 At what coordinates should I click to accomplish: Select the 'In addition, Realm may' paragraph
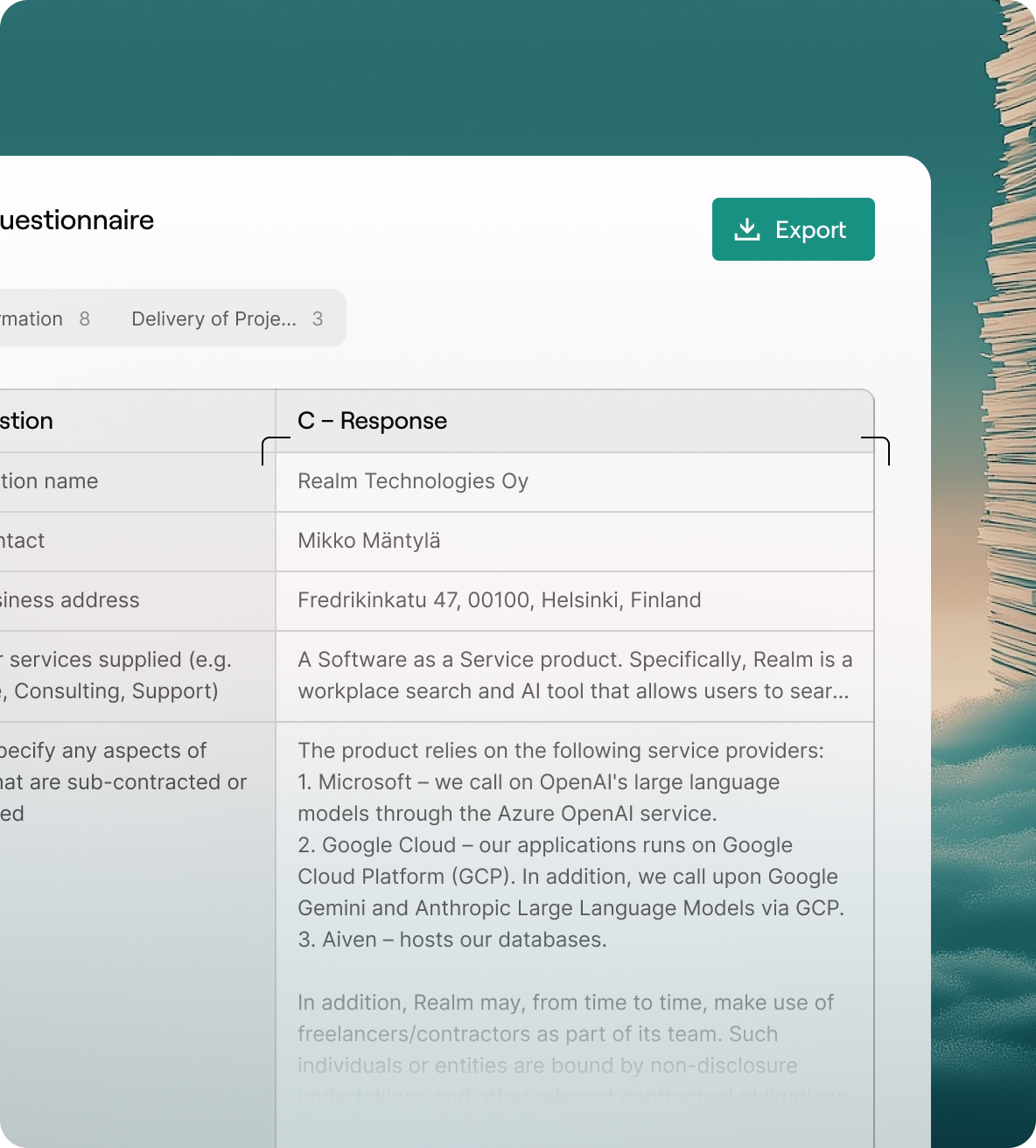tap(572, 1049)
